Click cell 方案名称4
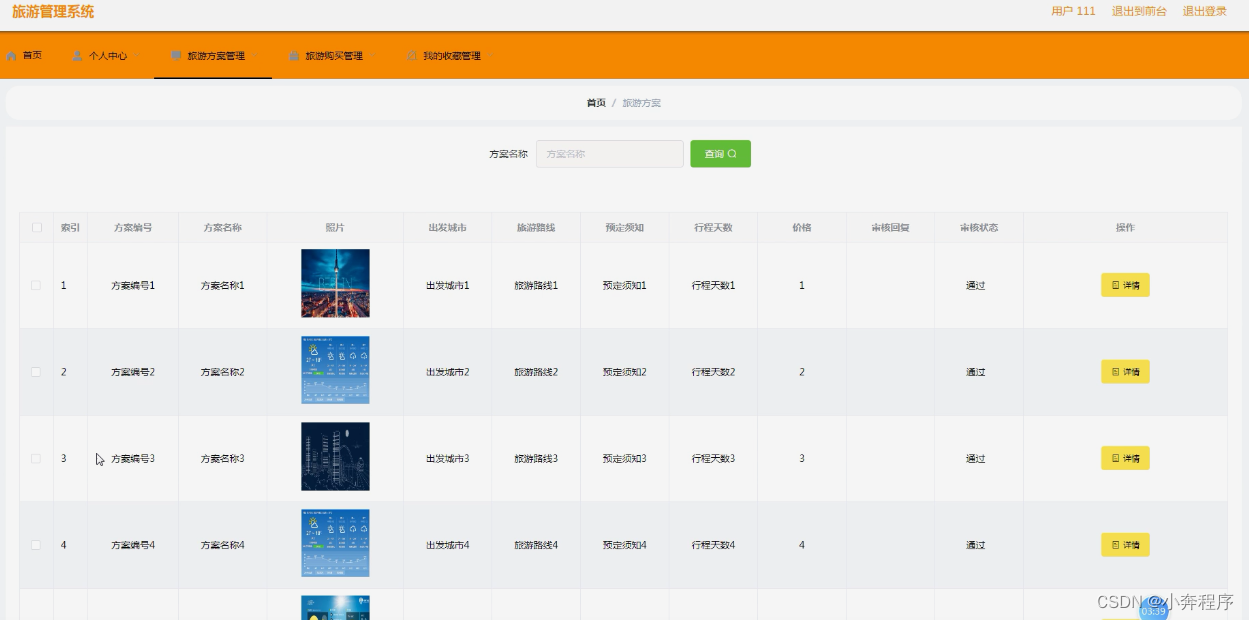Image resolution: width=1249 pixels, height=620 pixels. (222, 545)
